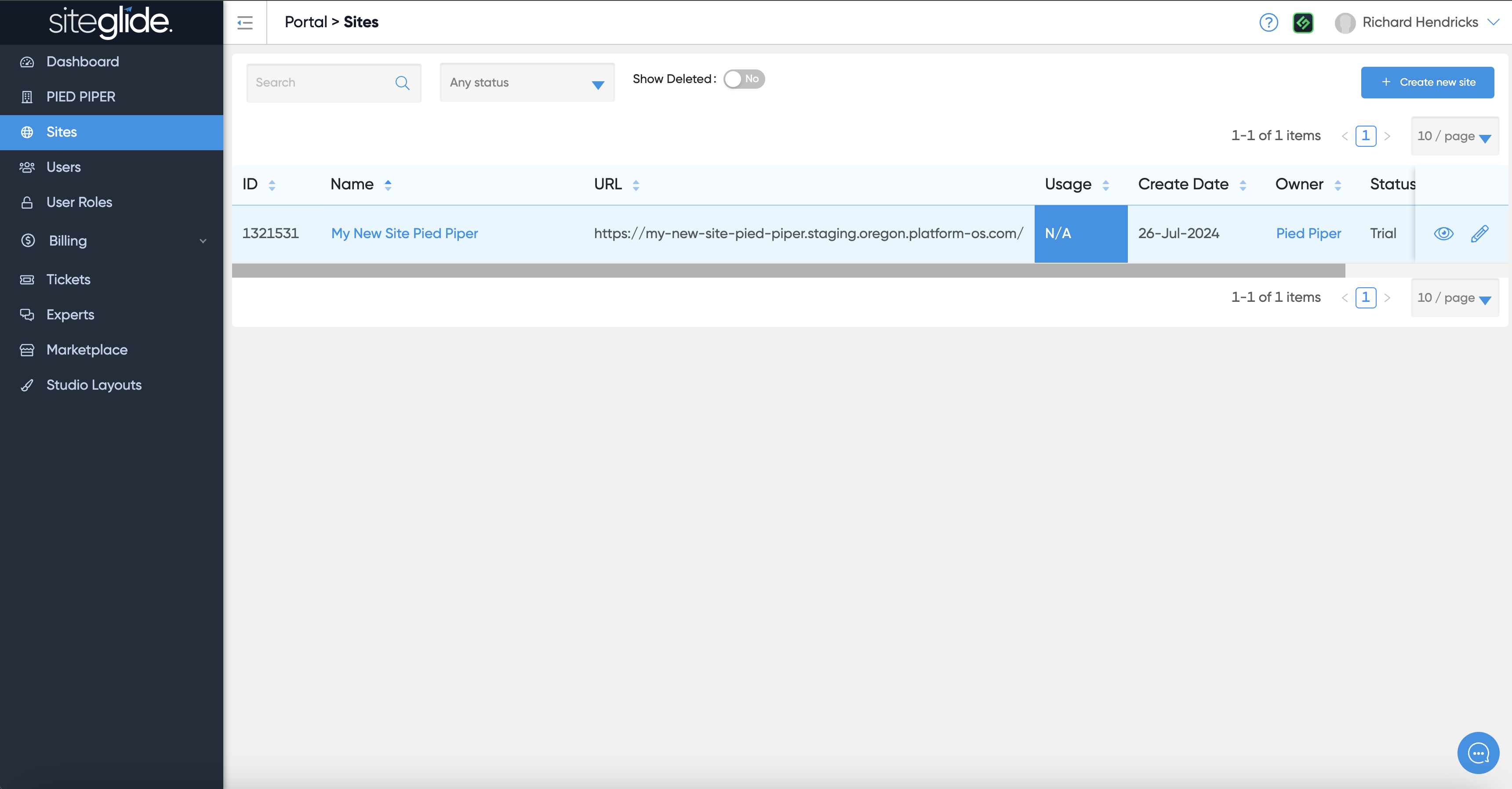Toggle the Show Deleted switch

click(x=744, y=79)
